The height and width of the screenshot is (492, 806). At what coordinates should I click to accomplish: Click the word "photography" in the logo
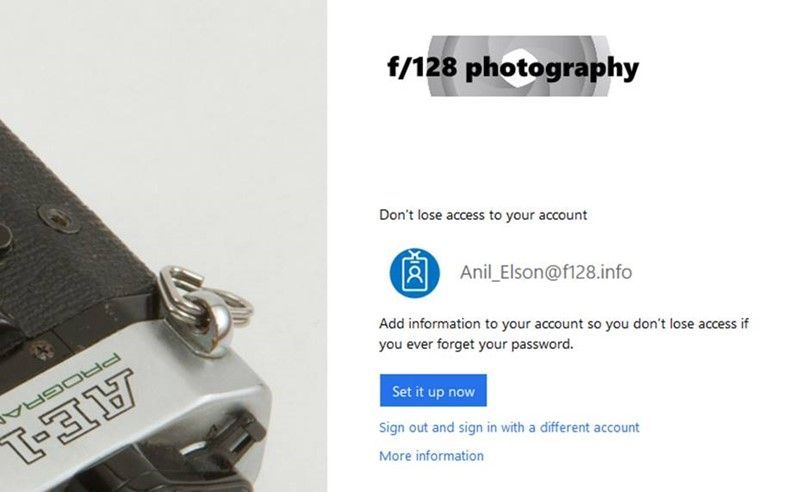tap(552, 69)
